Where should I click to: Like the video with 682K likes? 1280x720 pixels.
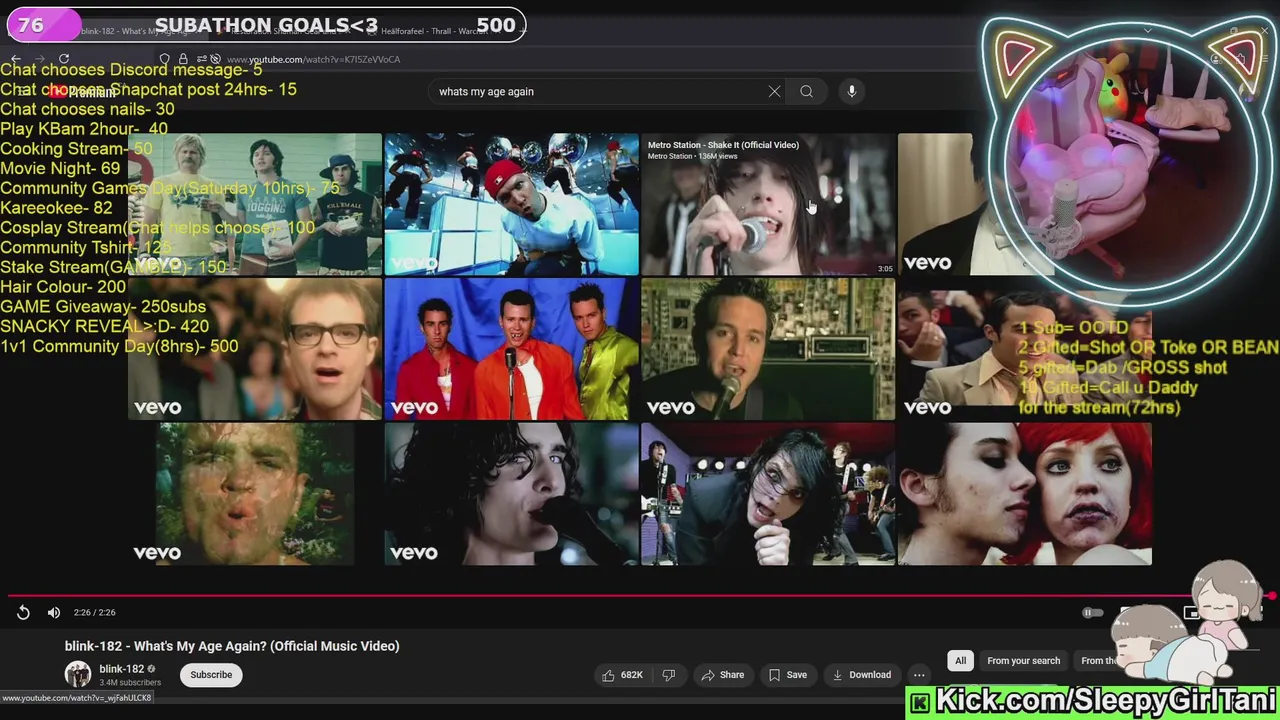[x=622, y=675]
